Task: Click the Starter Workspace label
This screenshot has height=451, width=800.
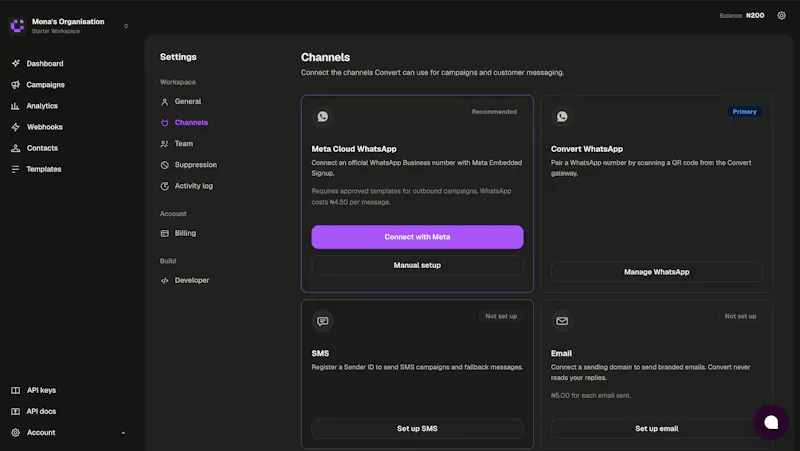Action: (x=56, y=31)
